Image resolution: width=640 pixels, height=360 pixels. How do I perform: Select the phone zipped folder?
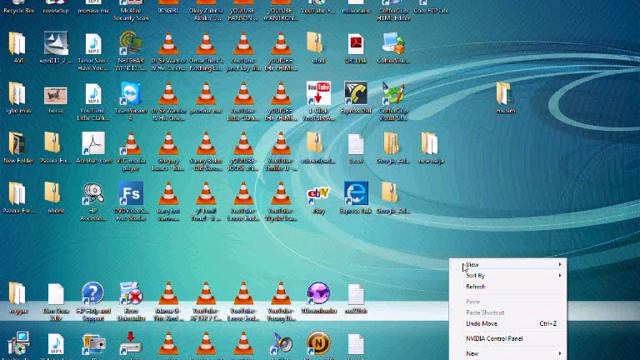53,193
